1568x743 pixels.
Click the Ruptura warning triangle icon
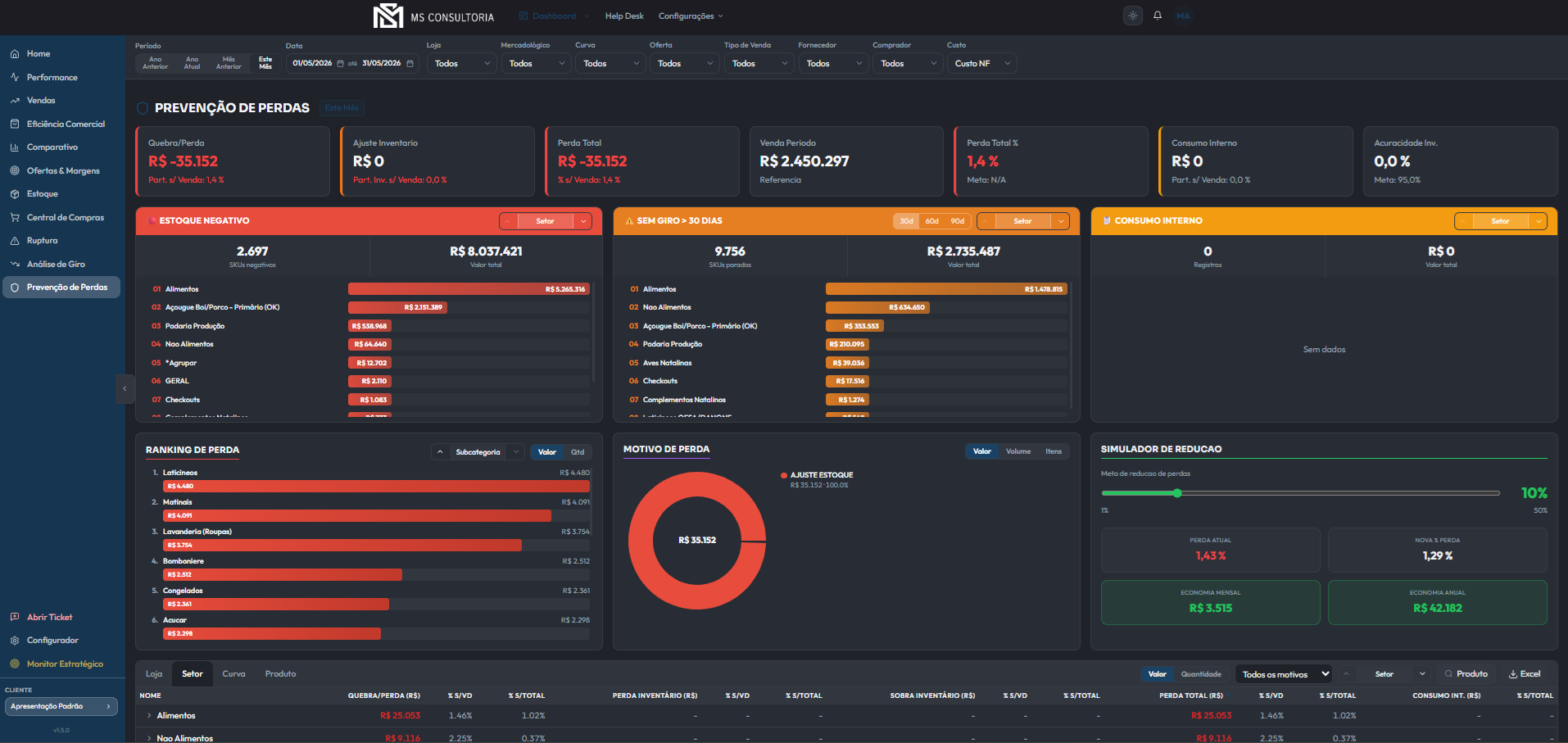coord(15,241)
